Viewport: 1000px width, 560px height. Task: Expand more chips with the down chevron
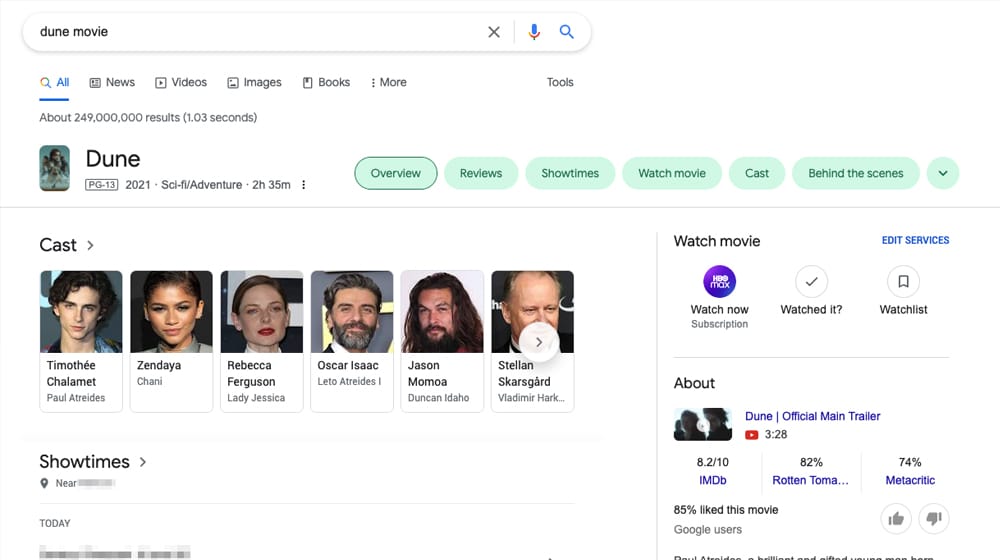pos(943,173)
